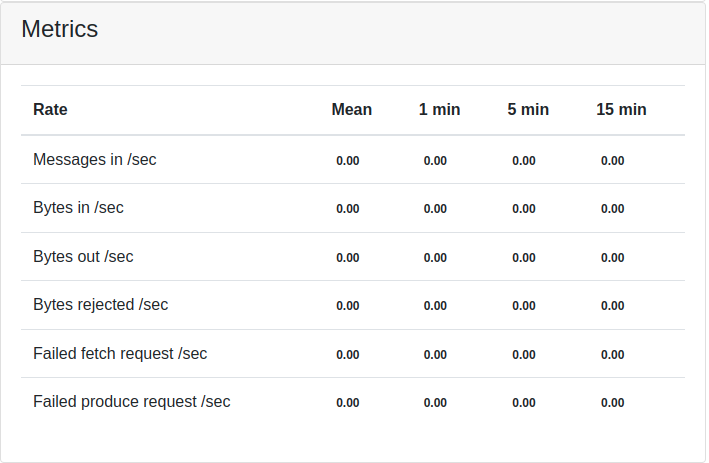Viewport: 709px width, 463px height.
Task: Click the 15 min value for Bytes rejected /sec
Action: (612, 306)
